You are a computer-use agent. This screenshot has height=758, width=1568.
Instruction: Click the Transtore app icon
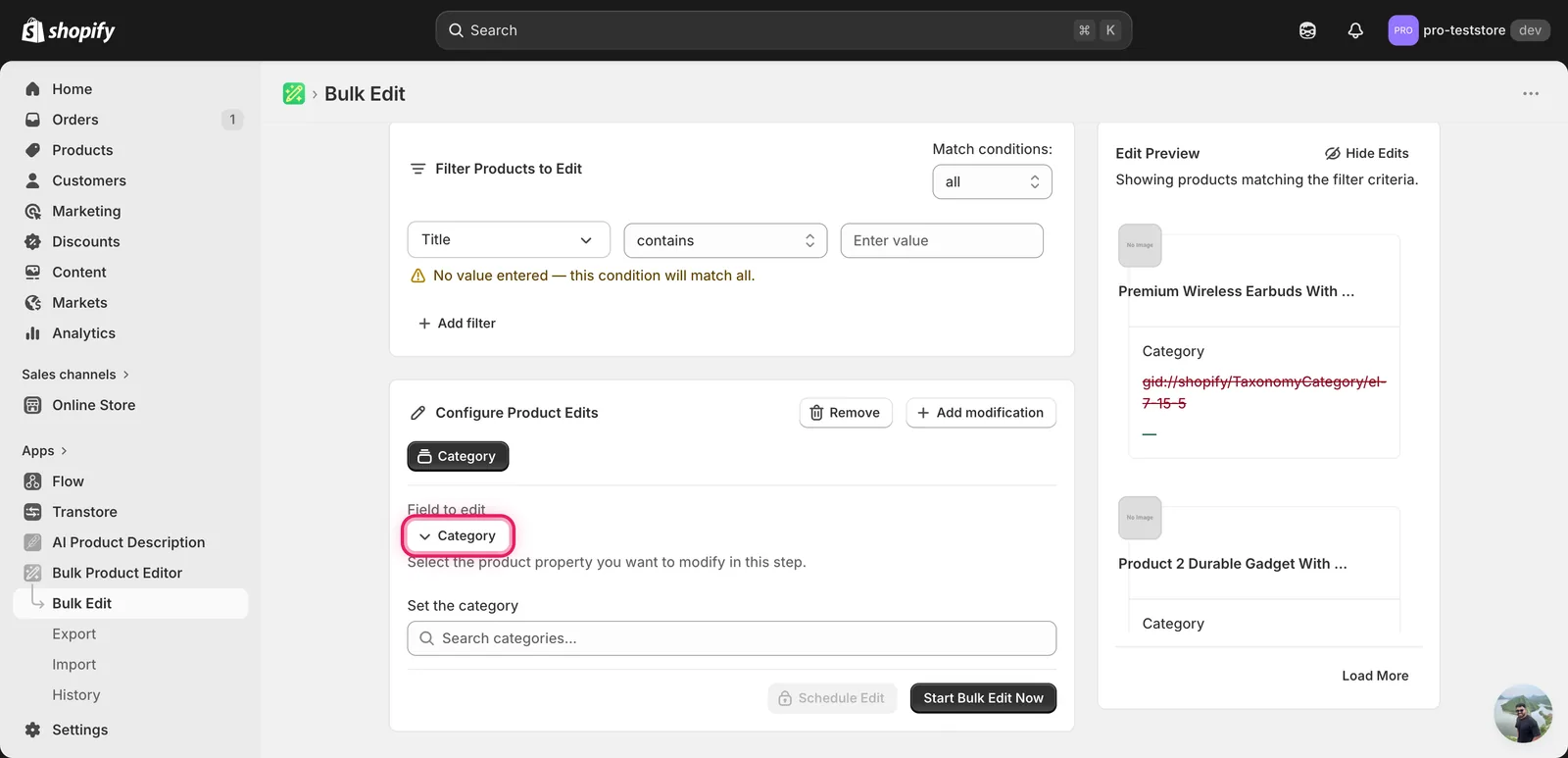(x=32, y=512)
